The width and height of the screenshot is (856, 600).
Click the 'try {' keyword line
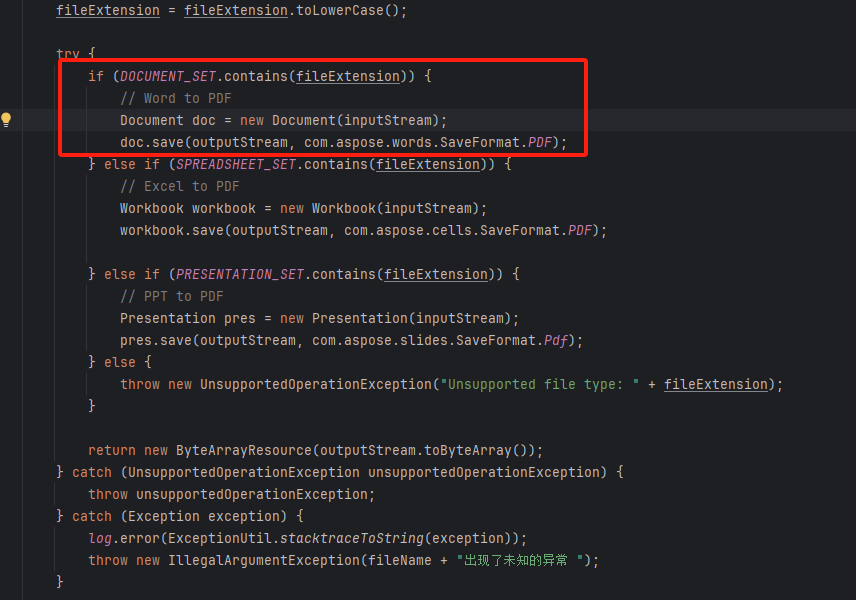pyautogui.click(x=76, y=54)
